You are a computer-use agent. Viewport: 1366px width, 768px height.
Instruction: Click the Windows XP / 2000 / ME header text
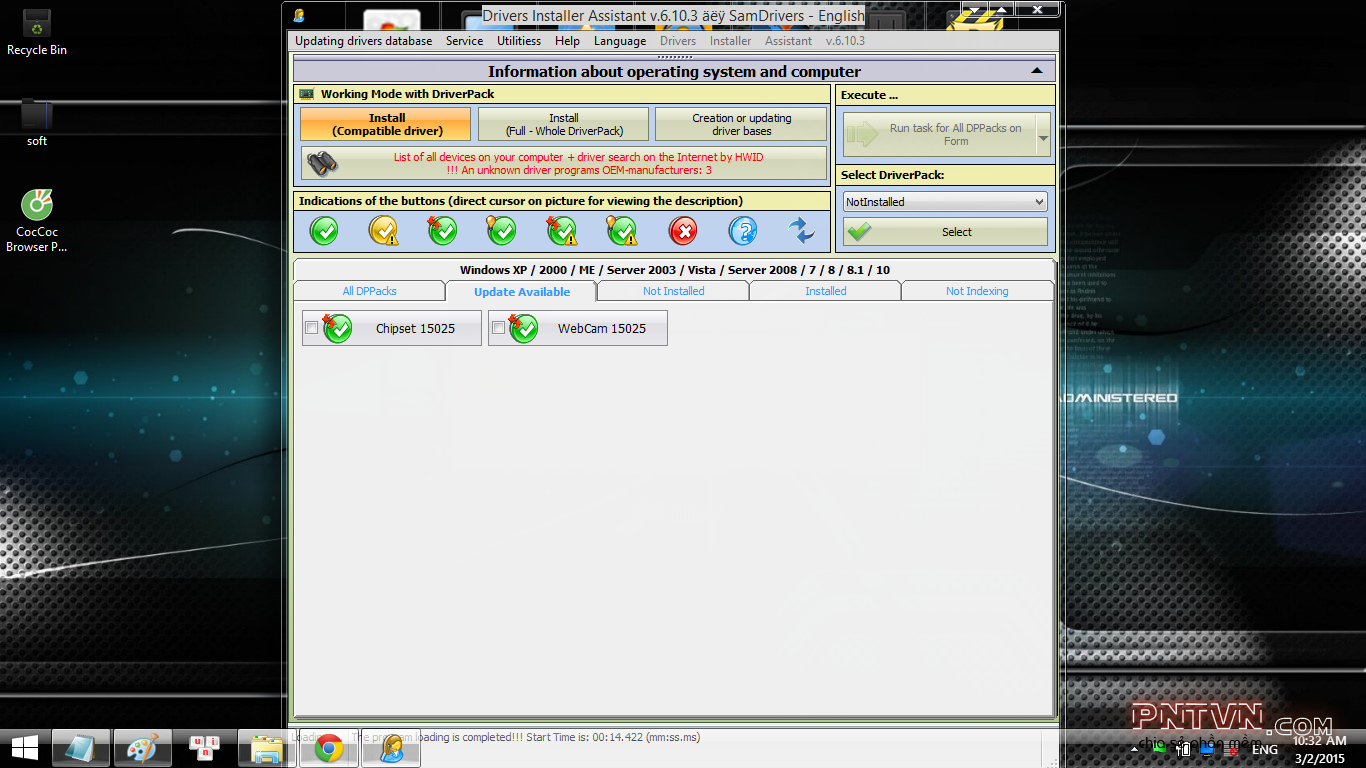tap(674, 270)
